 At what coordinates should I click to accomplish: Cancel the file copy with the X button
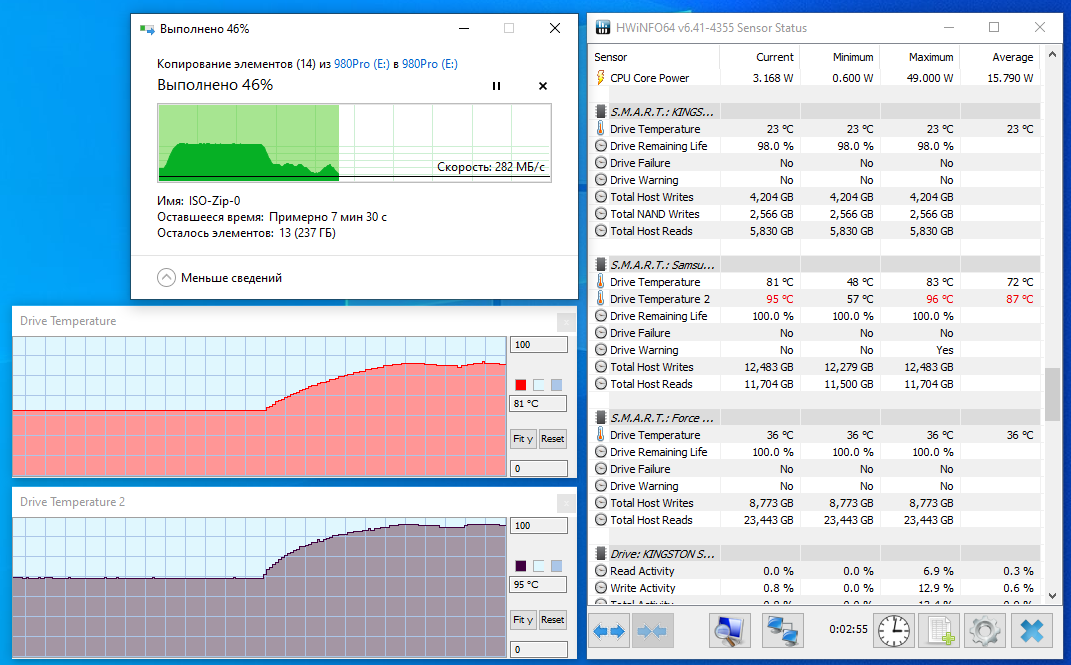[543, 86]
